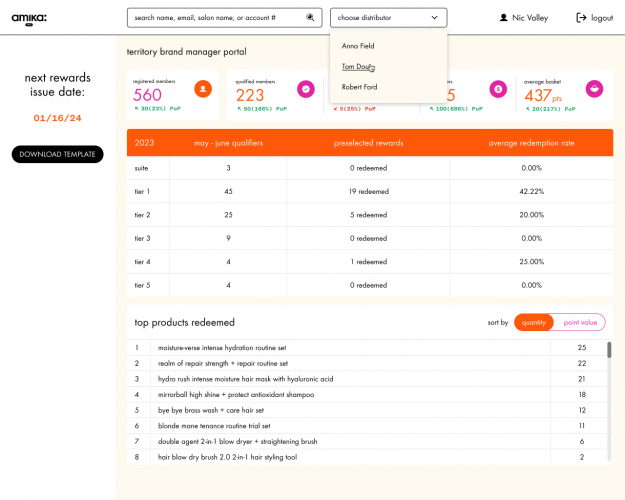Select Robert Ford from distributor list
Image resolution: width=625 pixels, height=500 pixels.
tap(359, 87)
